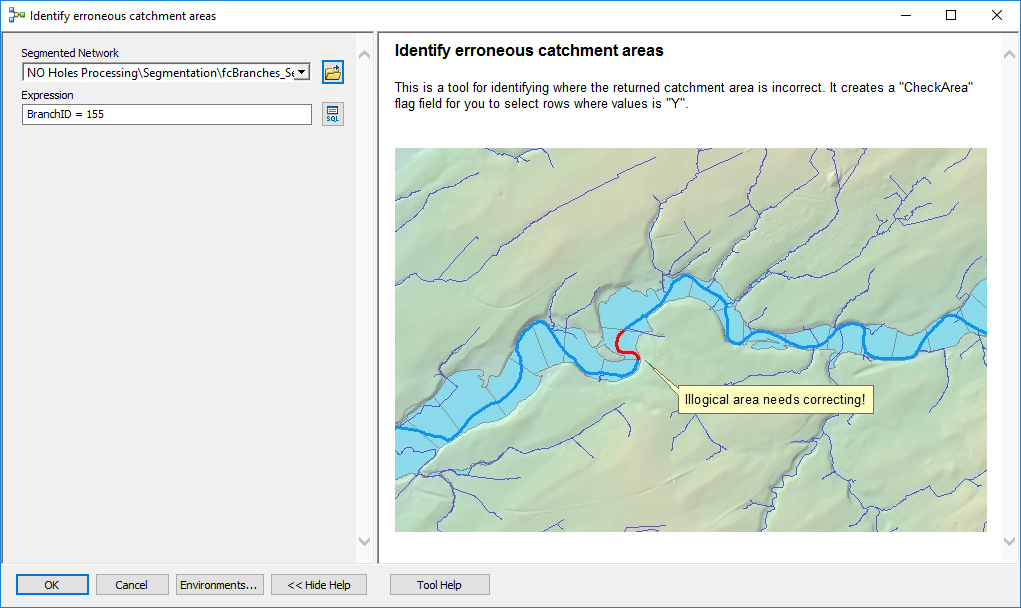Select the fcBranches segmentation entry in the combo box
1021x608 pixels.
[x=160, y=72]
